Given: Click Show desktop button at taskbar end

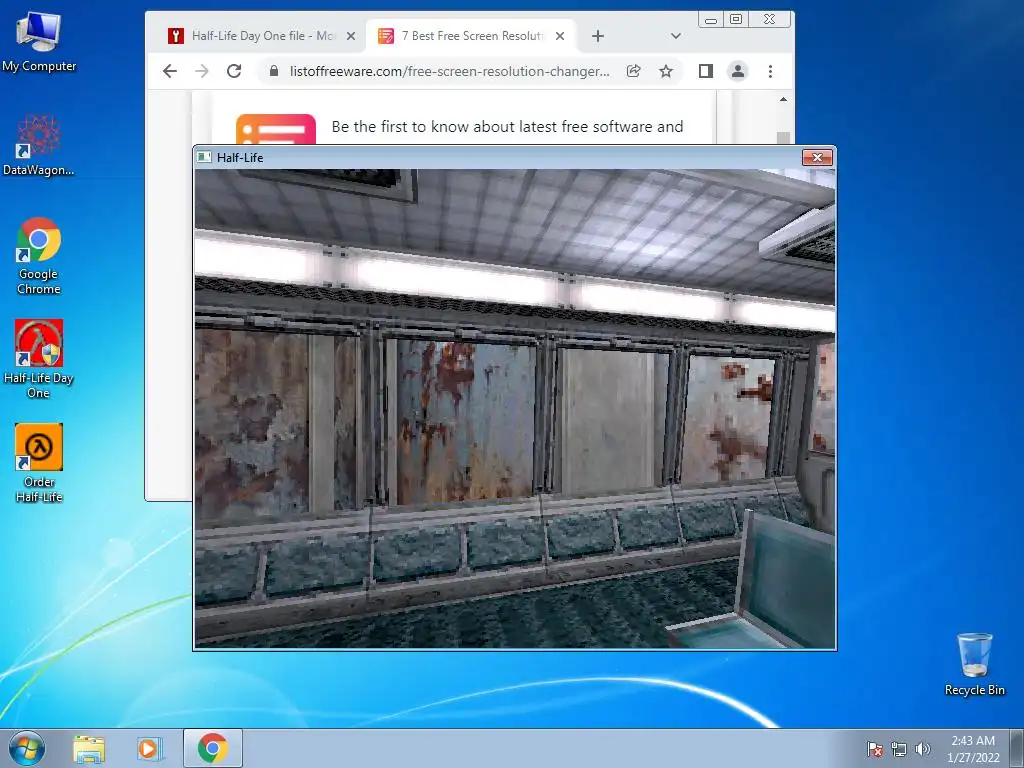Looking at the screenshot, I should click(1017, 748).
